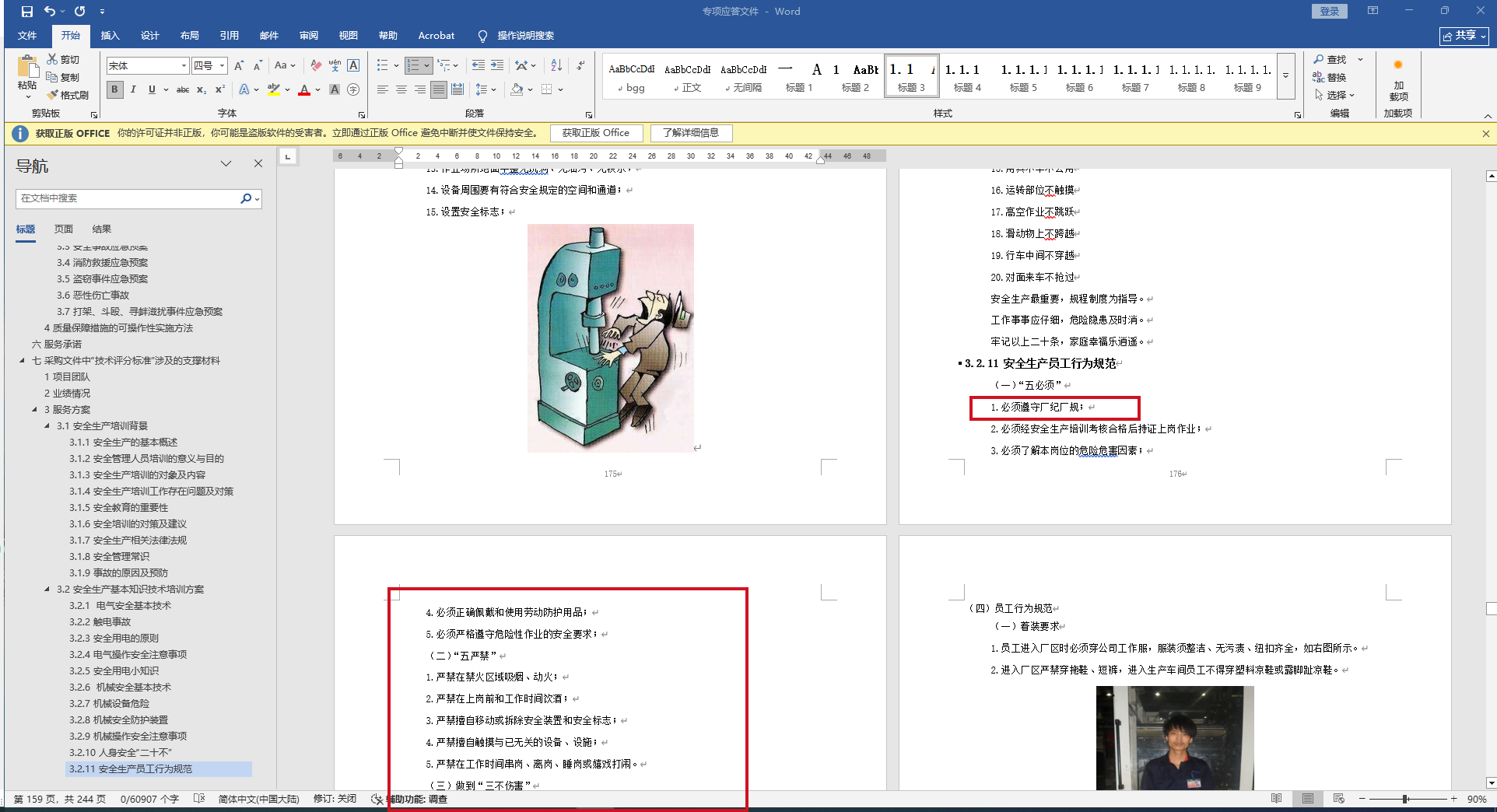Switch to Web Layout view
Screen dimensions: 1497x812
click(1339, 799)
